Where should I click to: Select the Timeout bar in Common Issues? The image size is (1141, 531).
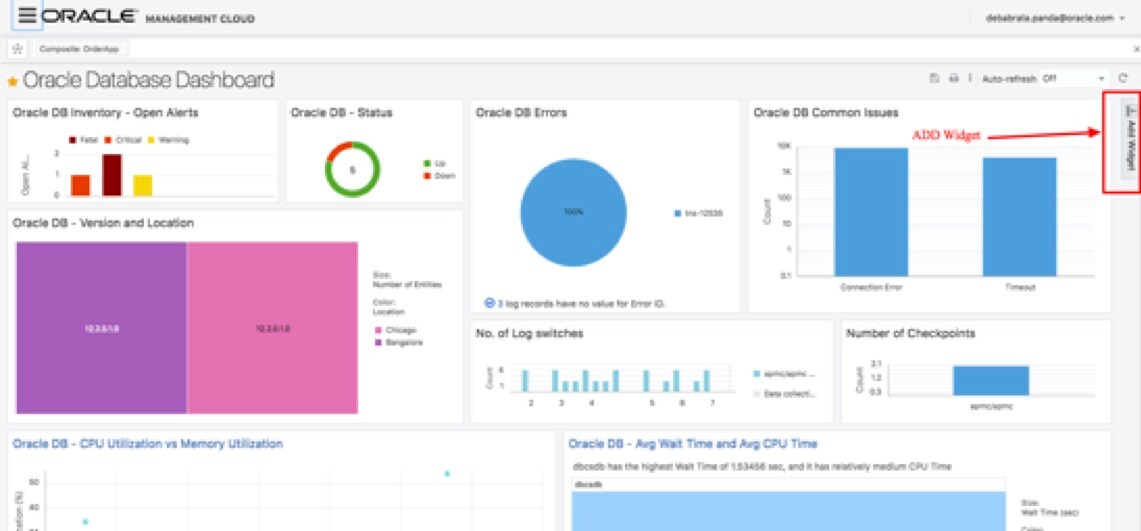(1019, 217)
